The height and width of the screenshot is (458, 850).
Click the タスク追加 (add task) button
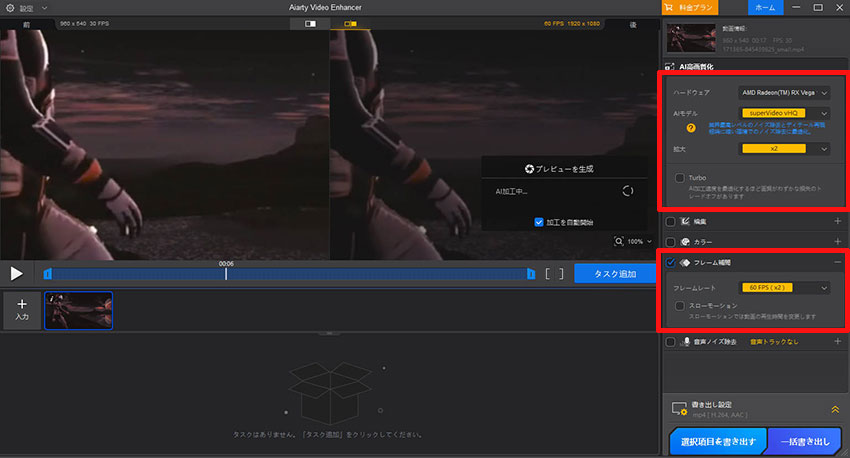point(615,274)
